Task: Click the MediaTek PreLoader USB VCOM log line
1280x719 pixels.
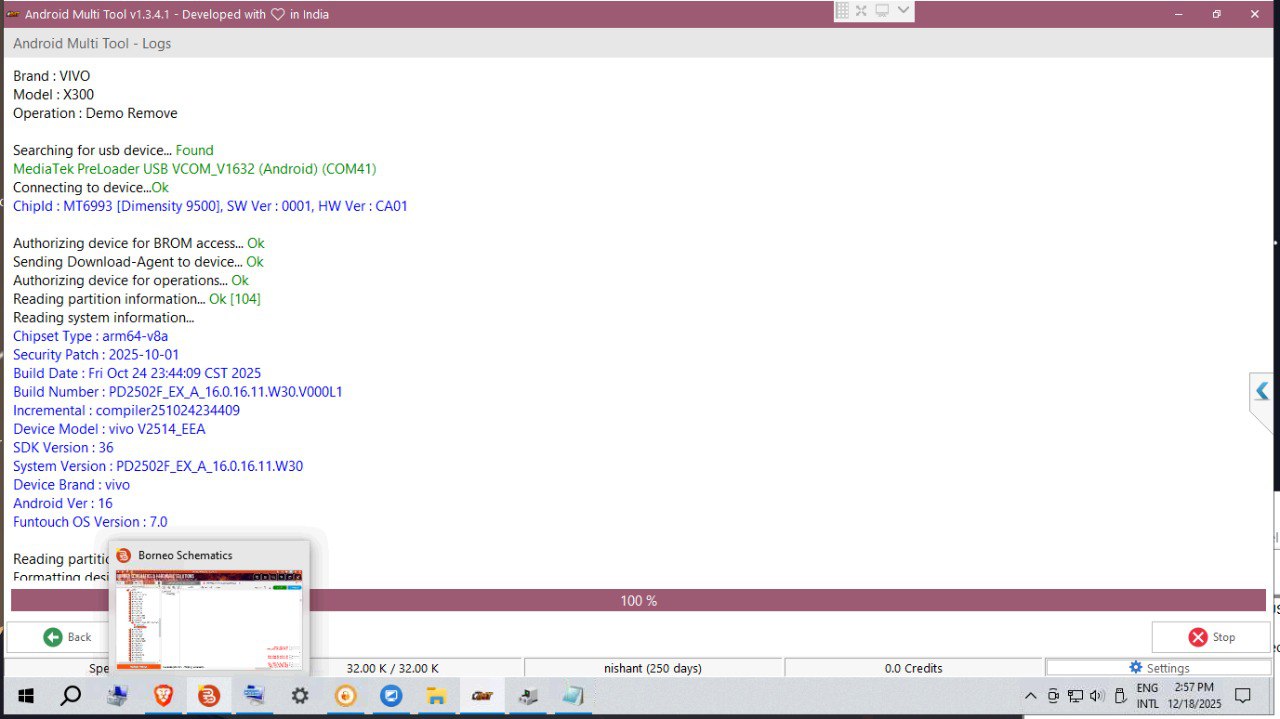Action: (x=195, y=169)
